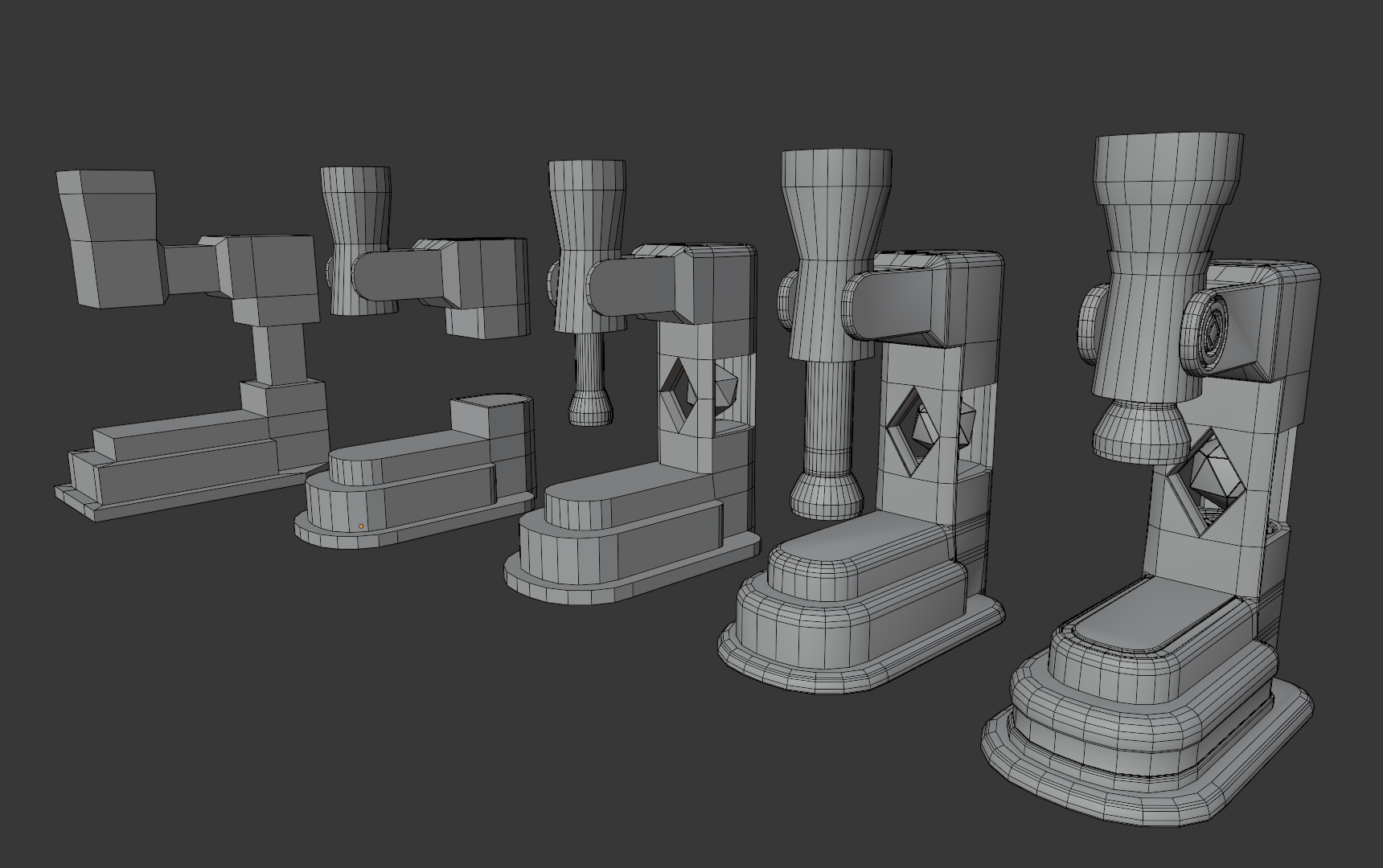Select the rounded plunger tip on third model

click(x=591, y=407)
